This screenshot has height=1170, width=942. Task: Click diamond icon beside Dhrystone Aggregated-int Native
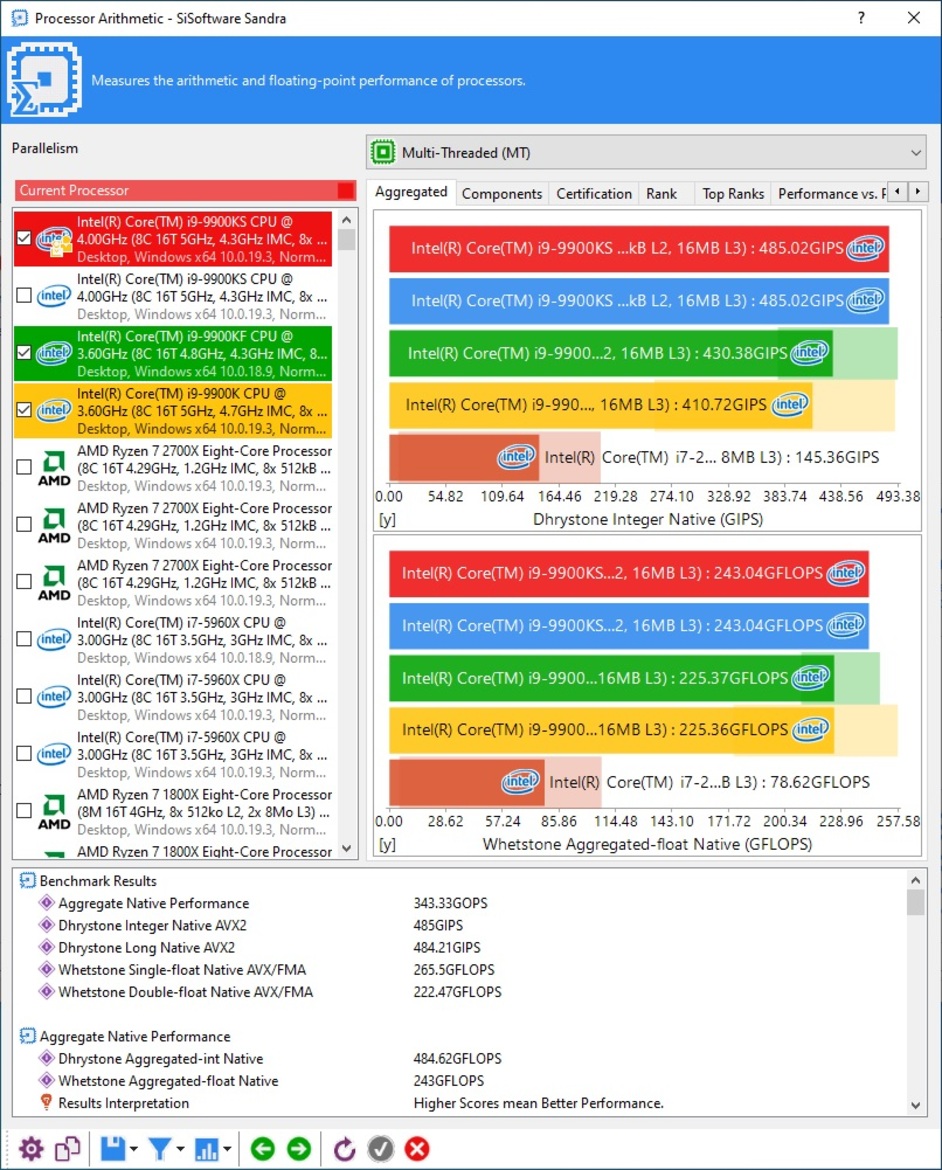[x=46, y=1058]
